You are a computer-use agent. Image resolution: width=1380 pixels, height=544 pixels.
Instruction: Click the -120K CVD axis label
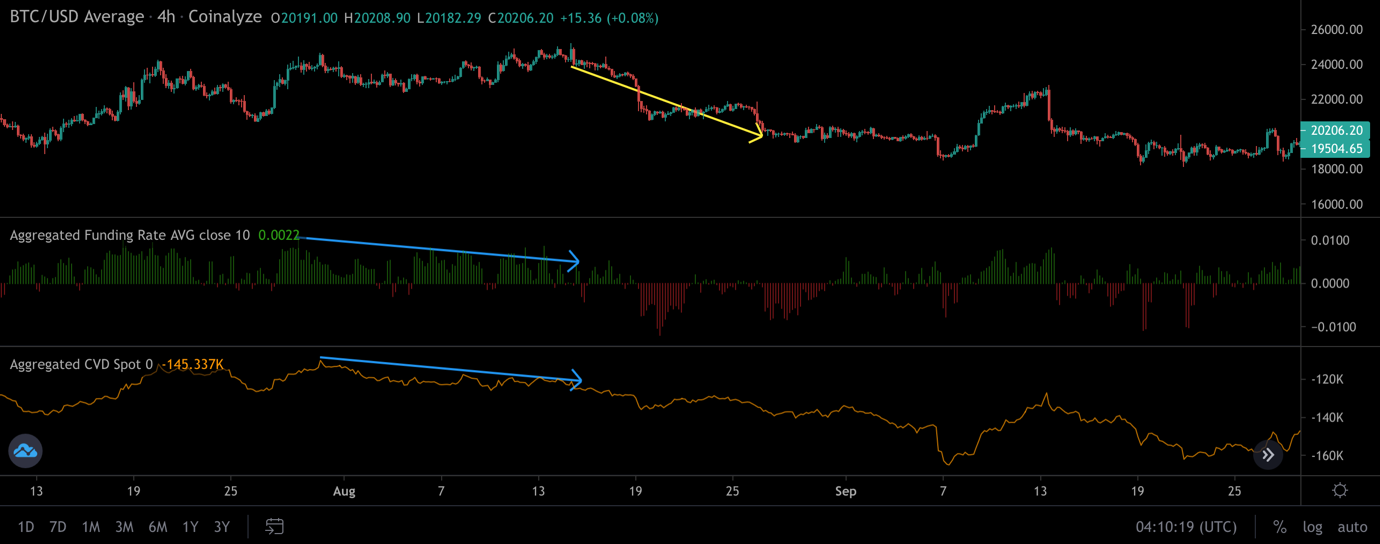click(1327, 380)
